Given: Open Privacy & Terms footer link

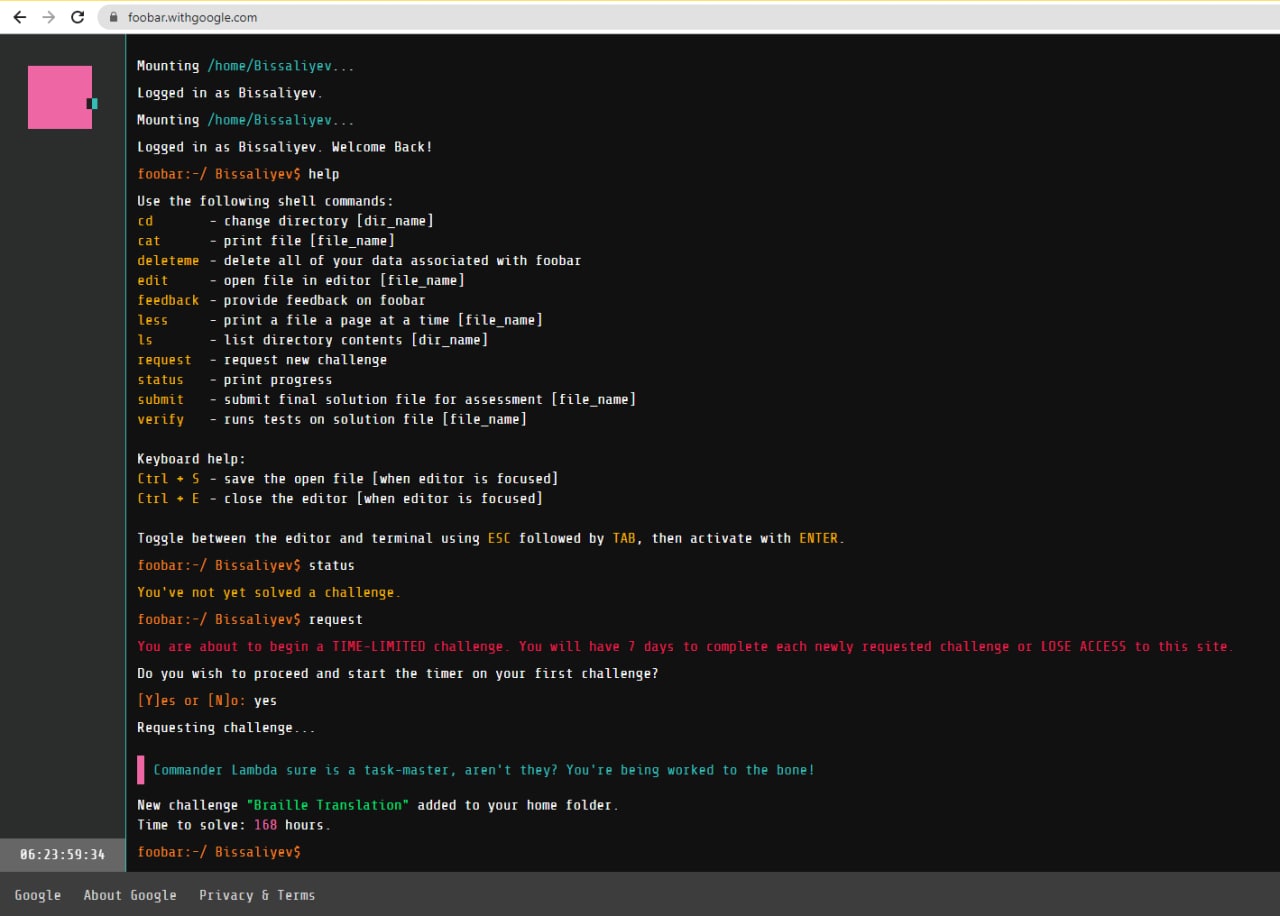Looking at the screenshot, I should tap(257, 895).
